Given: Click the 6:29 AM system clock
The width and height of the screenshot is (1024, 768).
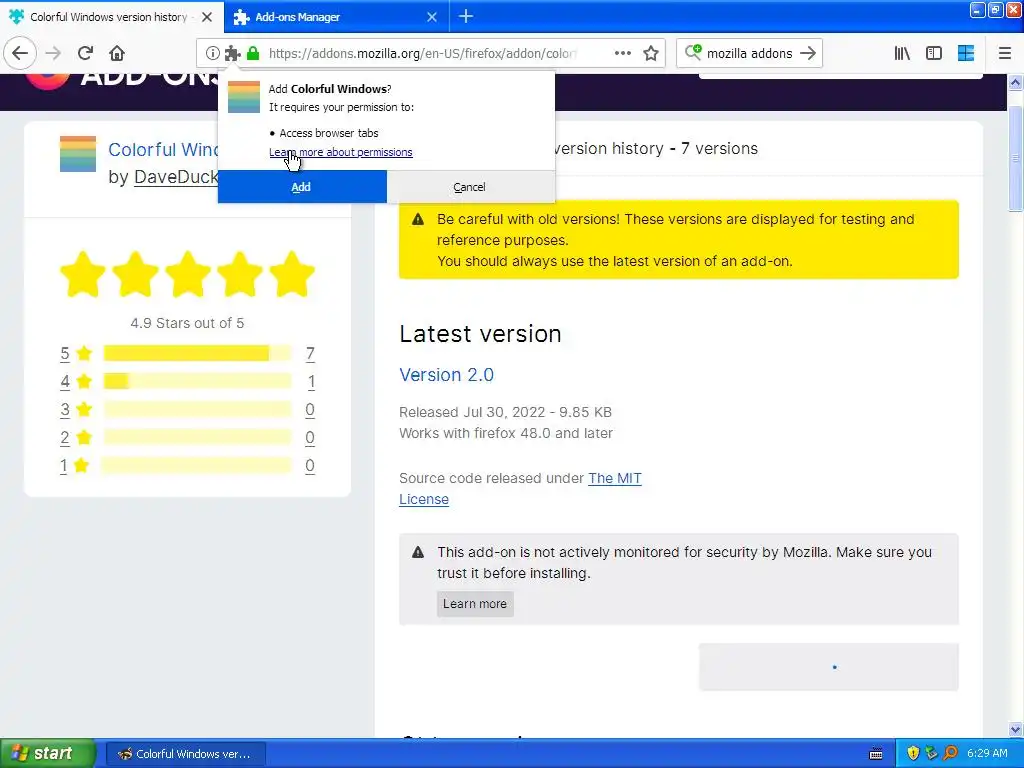Looking at the screenshot, I should 987,754.
